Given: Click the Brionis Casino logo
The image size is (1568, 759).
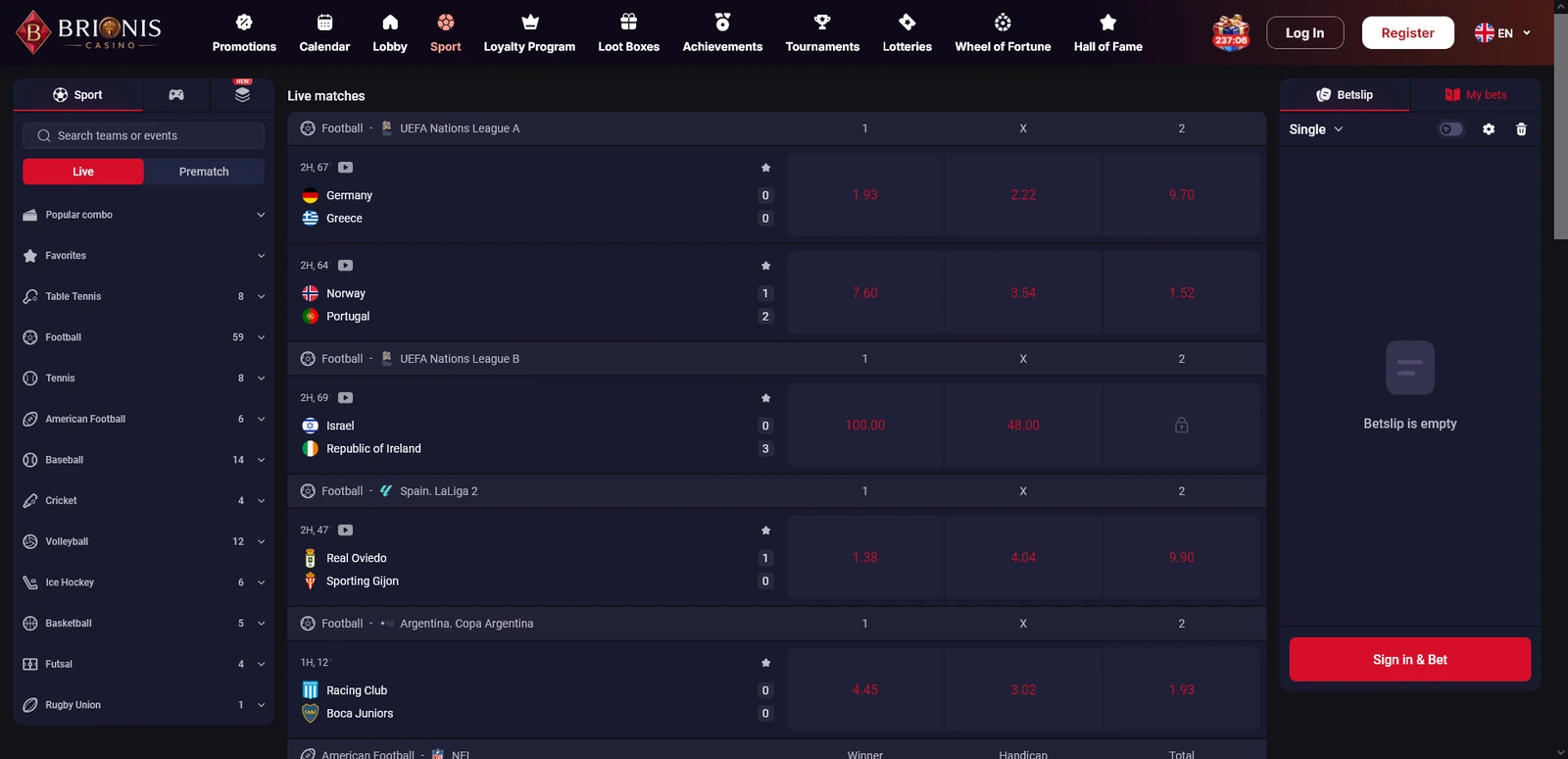Looking at the screenshot, I should pos(89,32).
